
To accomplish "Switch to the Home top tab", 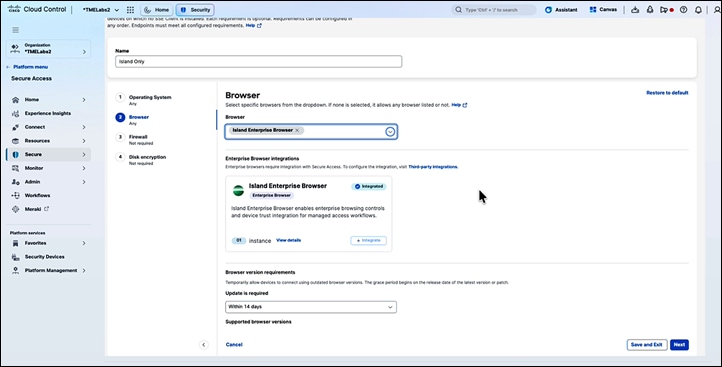I will (x=157, y=10).
